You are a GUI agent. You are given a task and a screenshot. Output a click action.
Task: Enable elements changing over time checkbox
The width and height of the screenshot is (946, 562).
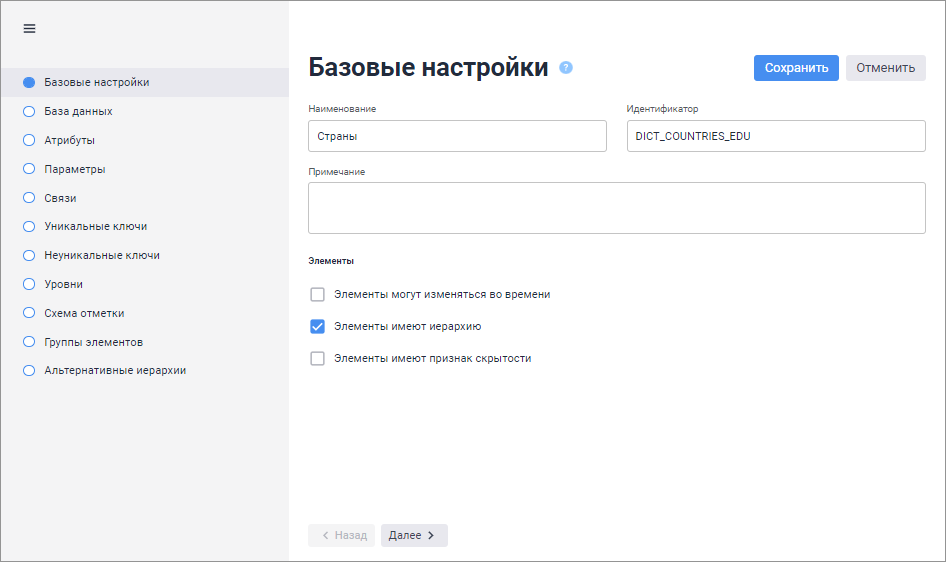318,295
